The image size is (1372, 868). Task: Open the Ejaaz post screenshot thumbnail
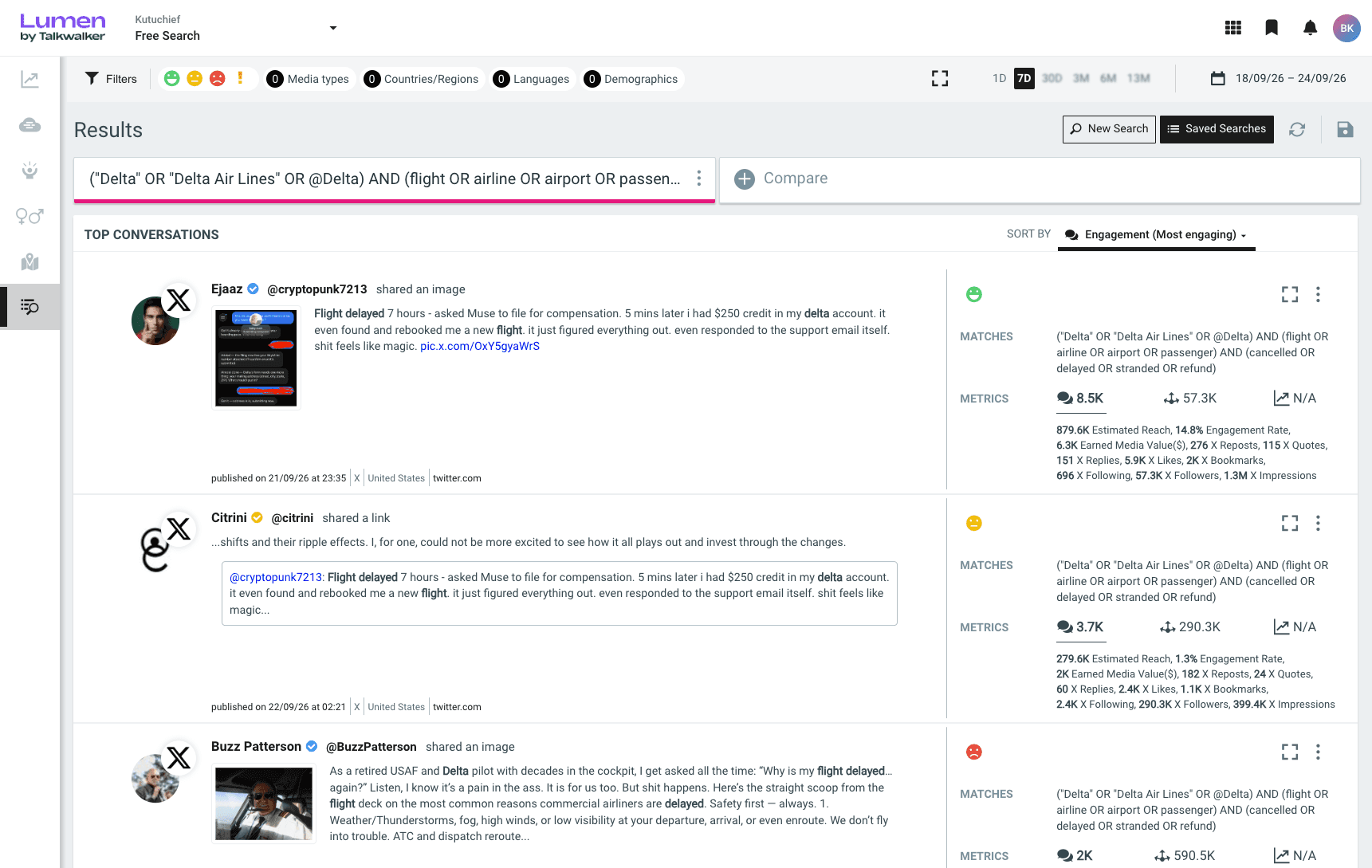click(x=256, y=358)
